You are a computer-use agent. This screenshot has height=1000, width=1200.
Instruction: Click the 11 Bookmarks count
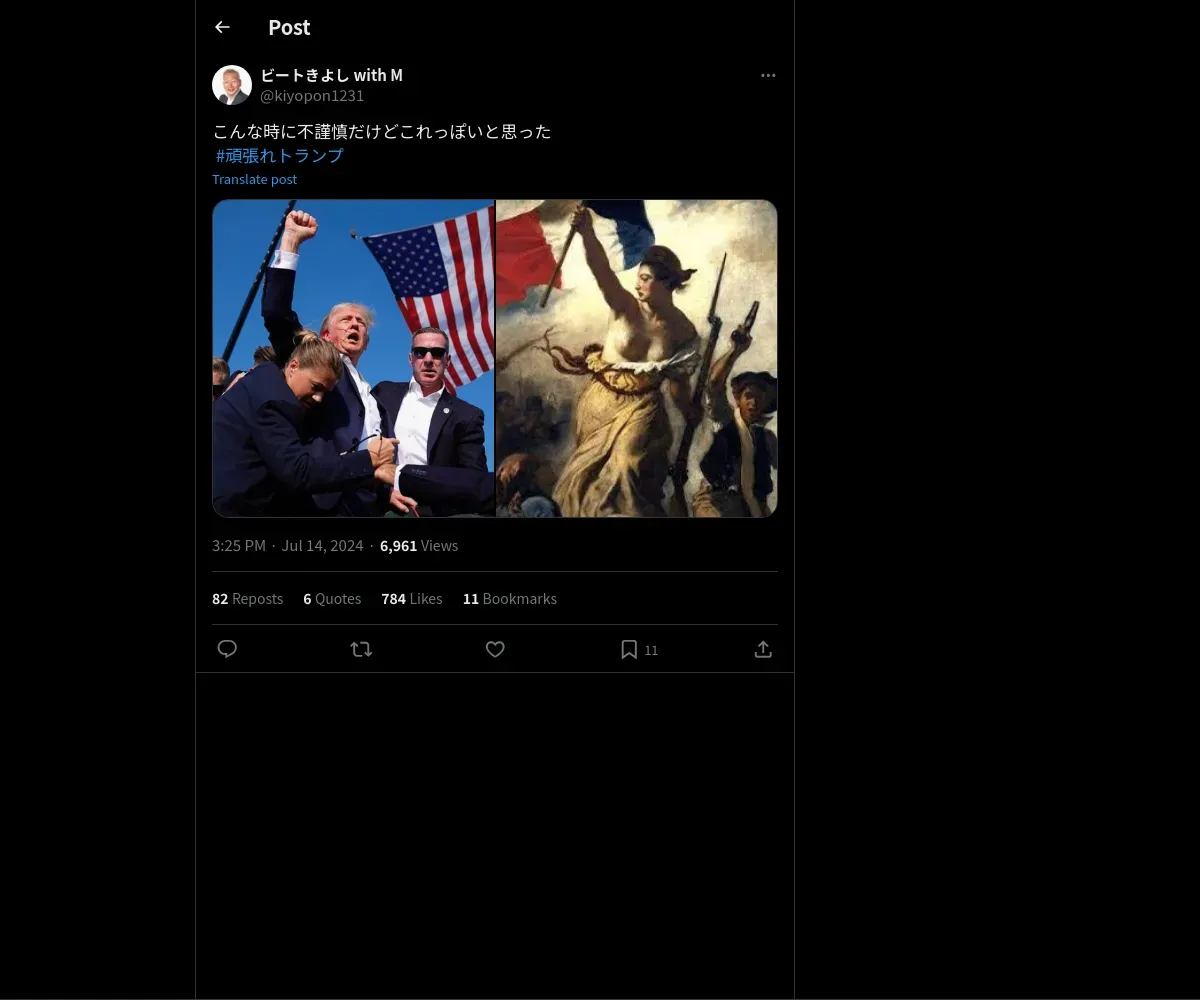pyautogui.click(x=509, y=598)
